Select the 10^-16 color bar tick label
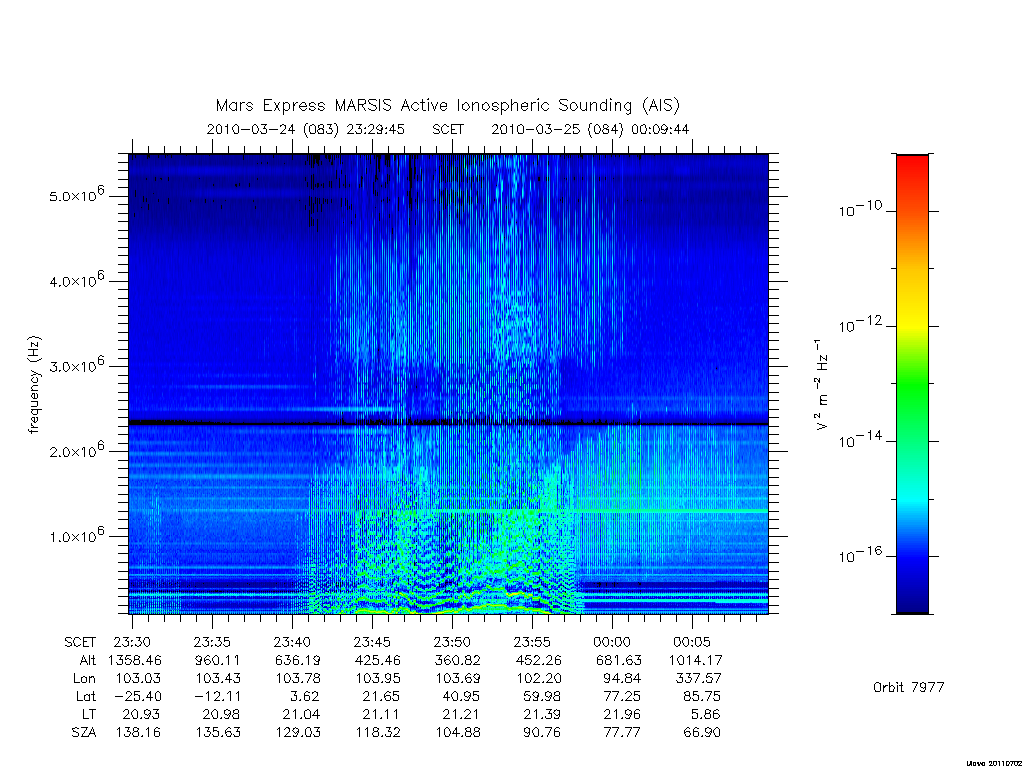 tap(860, 554)
